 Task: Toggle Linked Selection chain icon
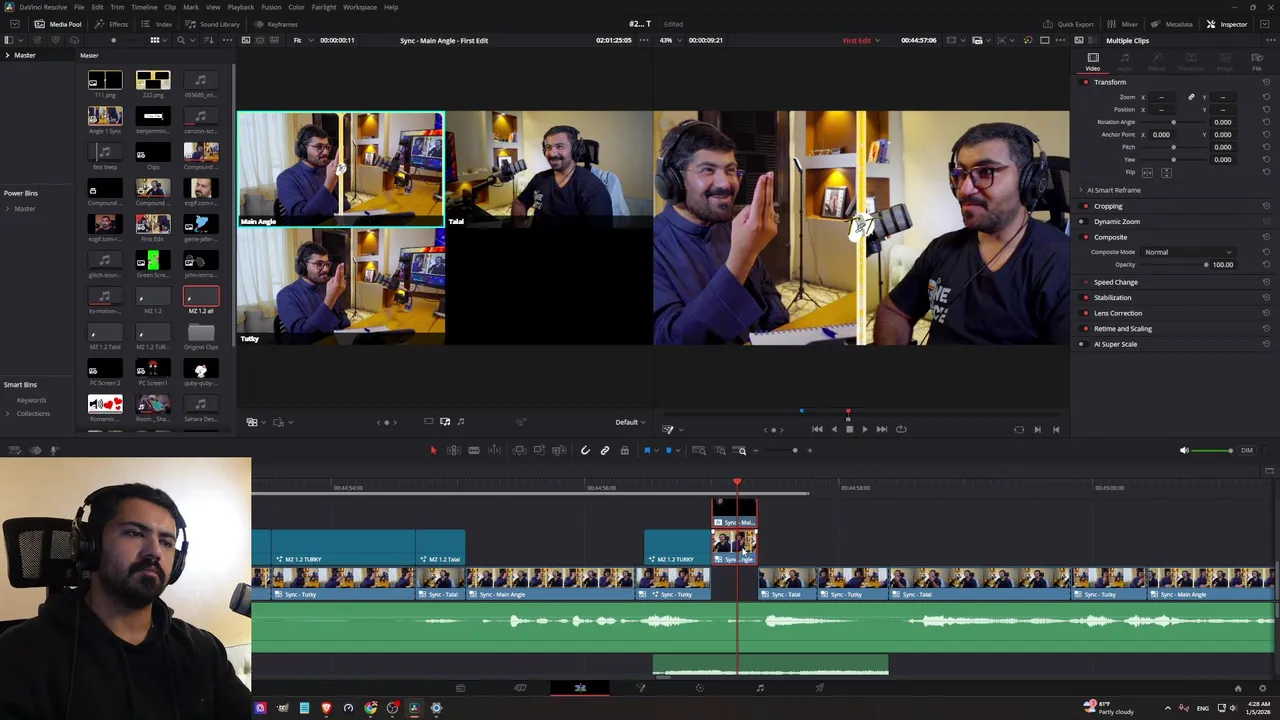click(605, 451)
